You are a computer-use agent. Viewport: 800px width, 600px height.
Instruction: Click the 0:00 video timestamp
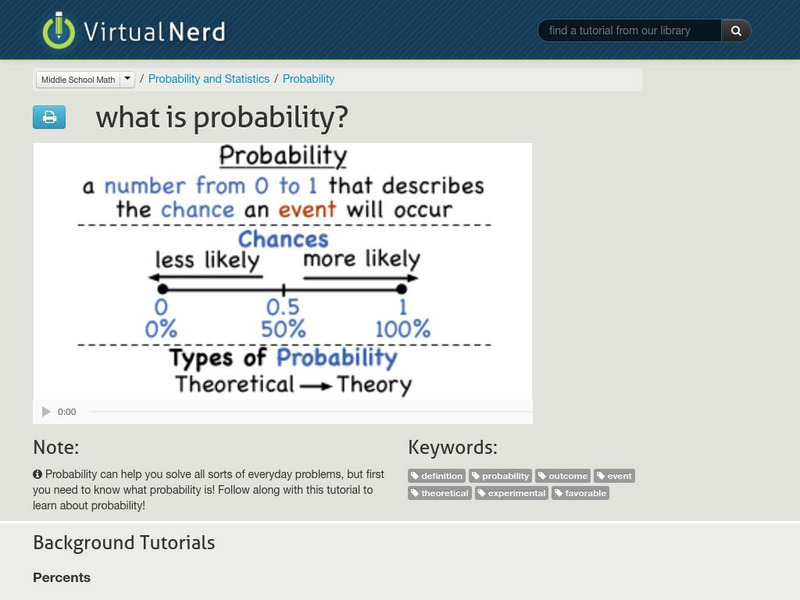[66, 409]
